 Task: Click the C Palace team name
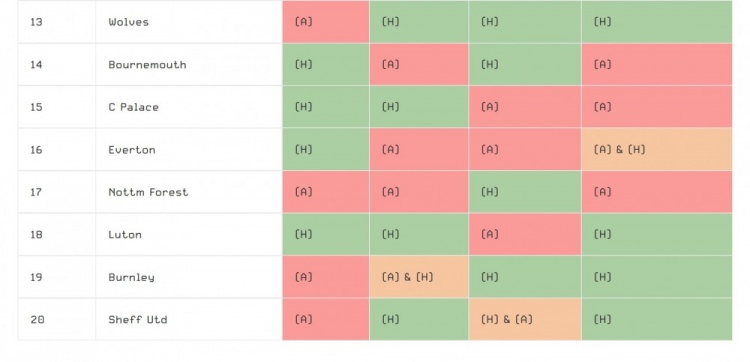pos(133,107)
